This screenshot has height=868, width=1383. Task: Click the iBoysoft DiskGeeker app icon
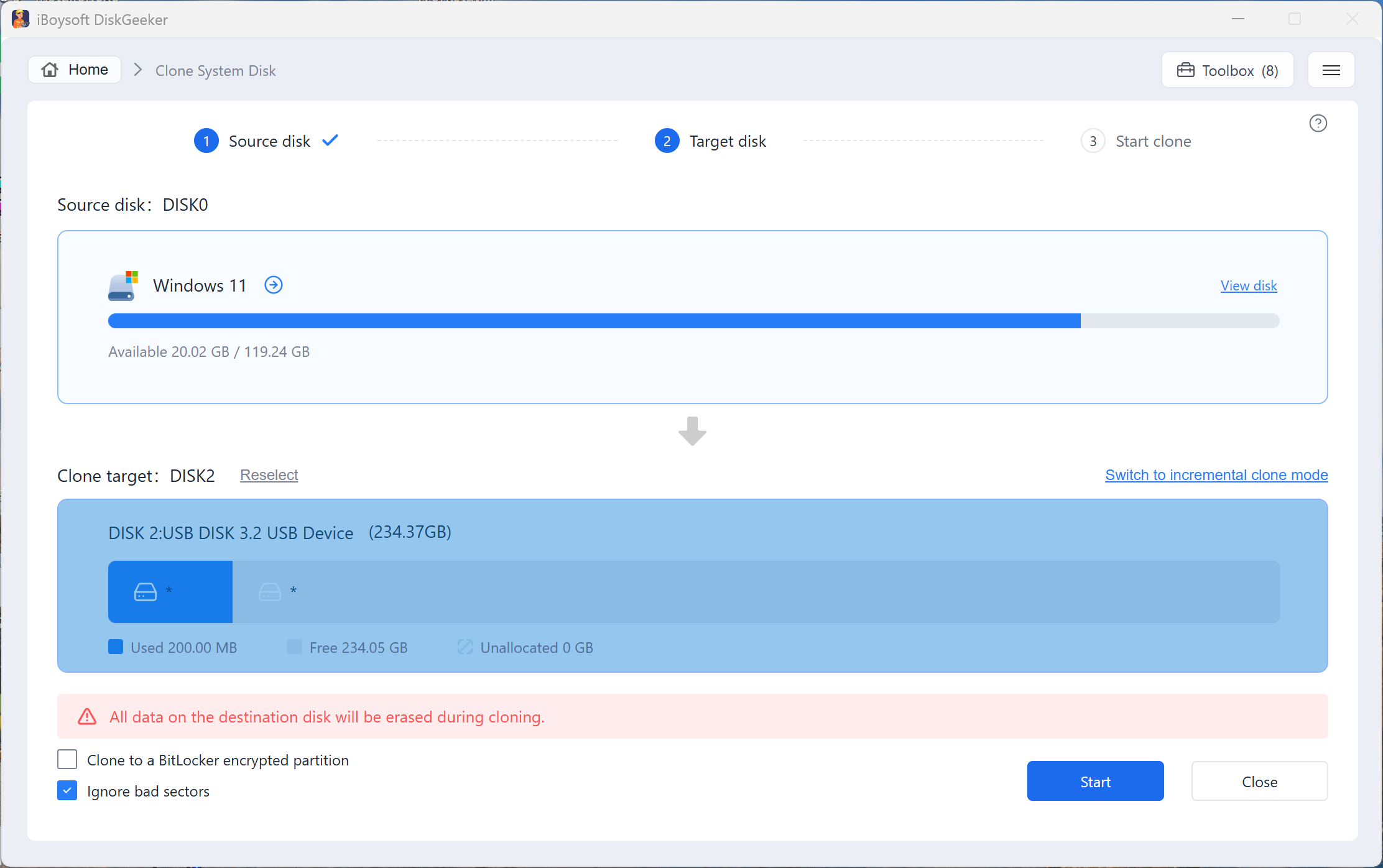click(x=21, y=19)
